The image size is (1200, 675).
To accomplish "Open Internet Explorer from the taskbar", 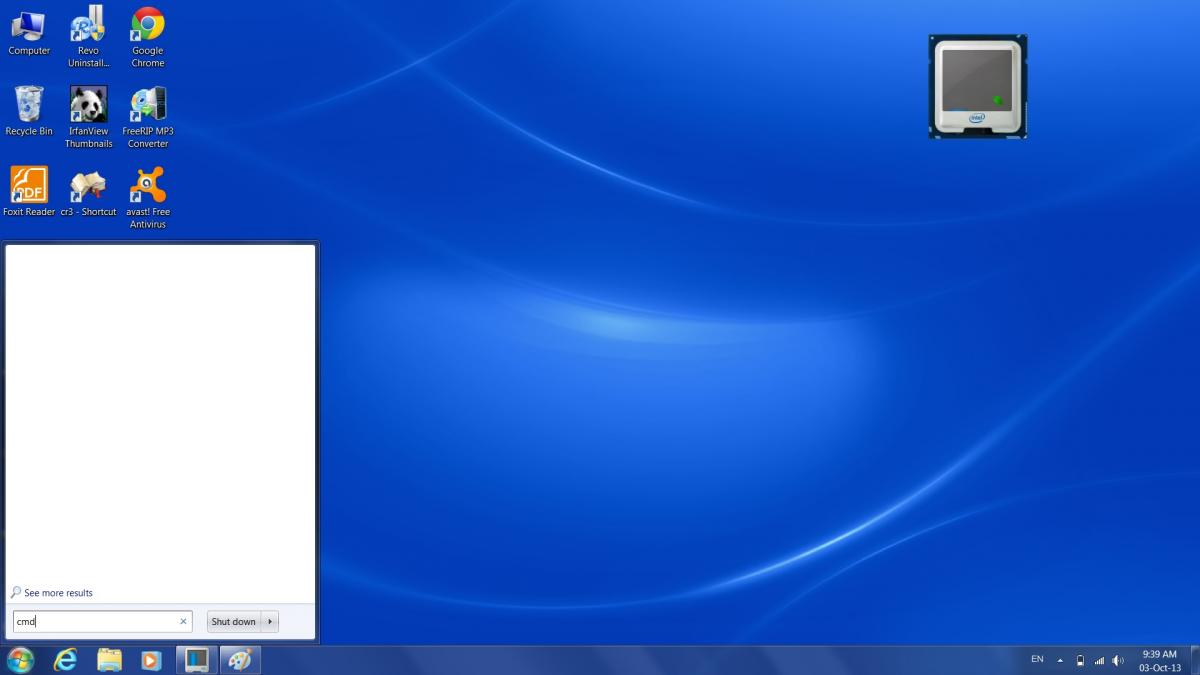I will tap(65, 660).
